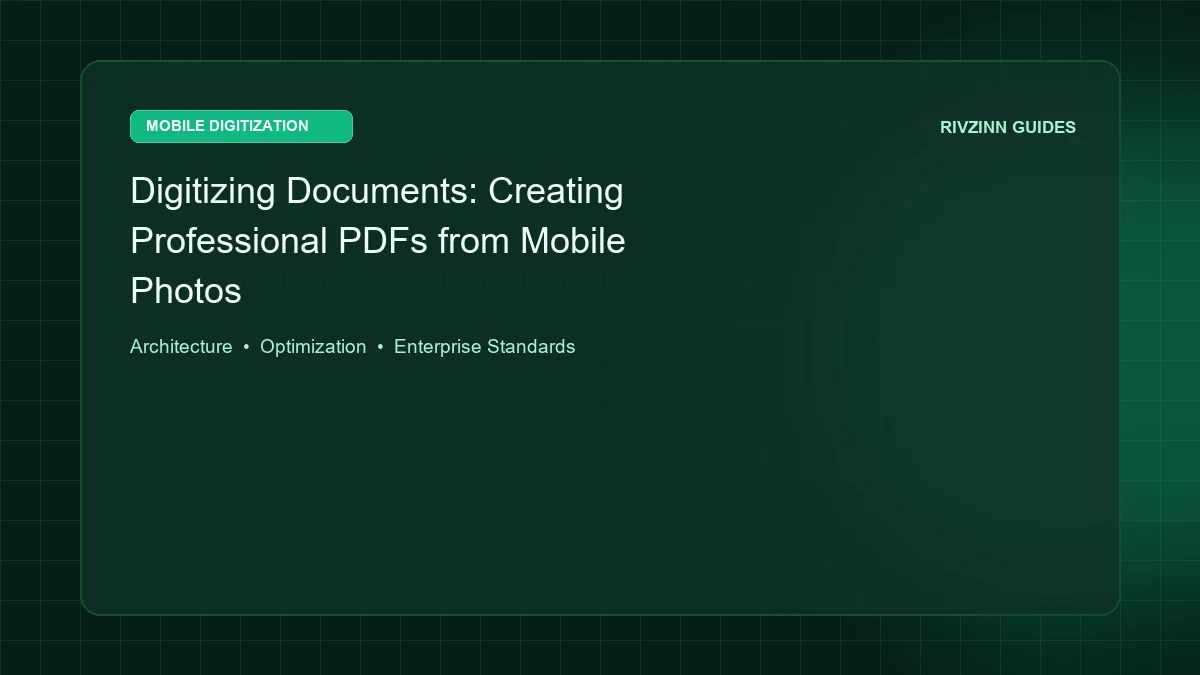
Task: Select the word Optimization in the subtitle
Action: point(313,347)
